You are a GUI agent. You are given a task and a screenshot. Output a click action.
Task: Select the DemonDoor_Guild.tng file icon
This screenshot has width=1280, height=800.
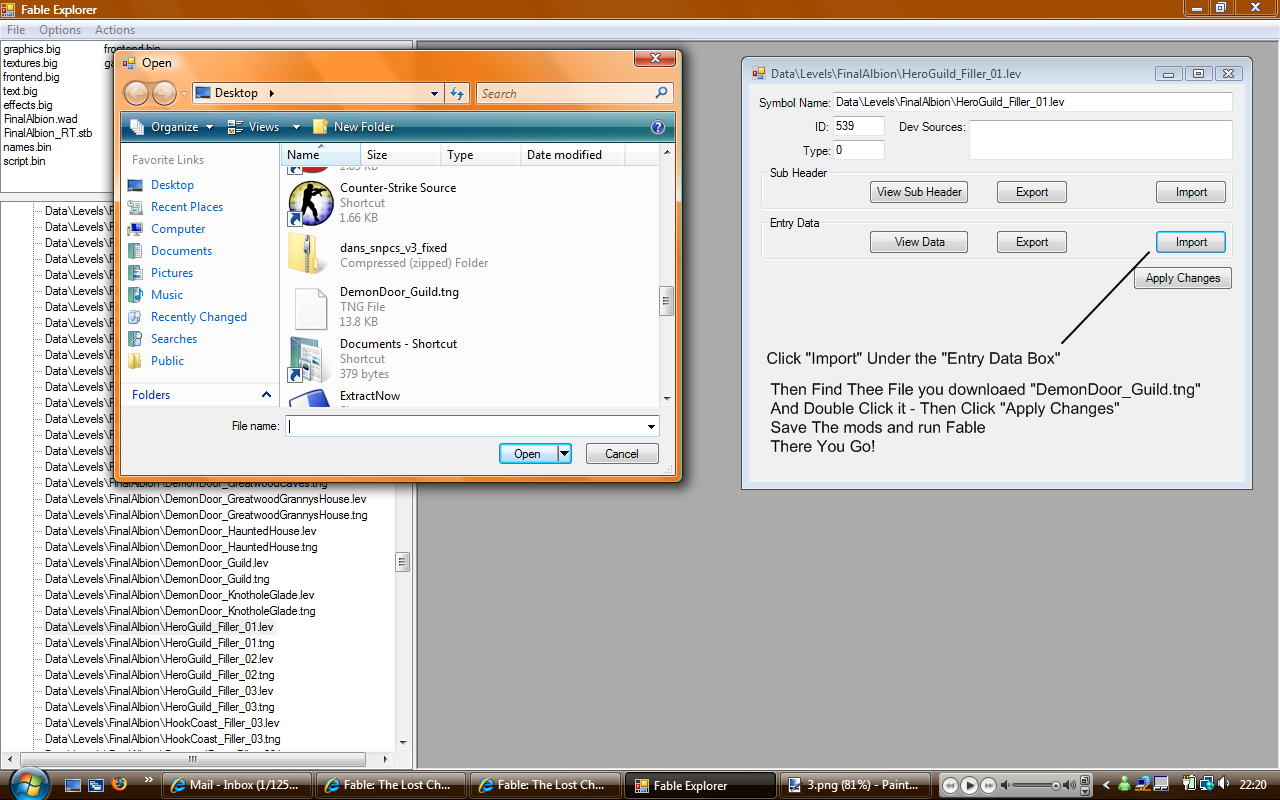[x=310, y=308]
